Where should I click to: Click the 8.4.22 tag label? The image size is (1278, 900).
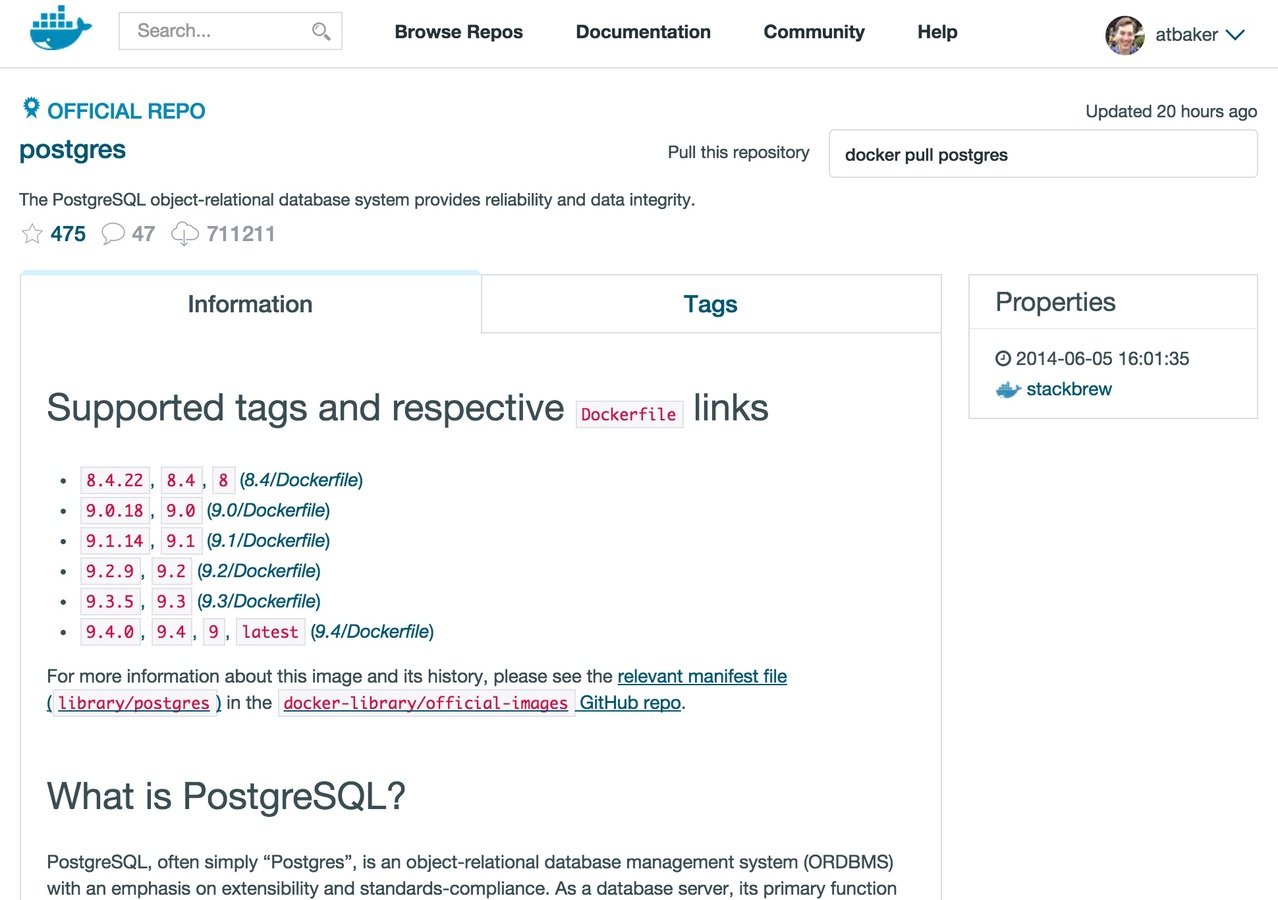[114, 480]
